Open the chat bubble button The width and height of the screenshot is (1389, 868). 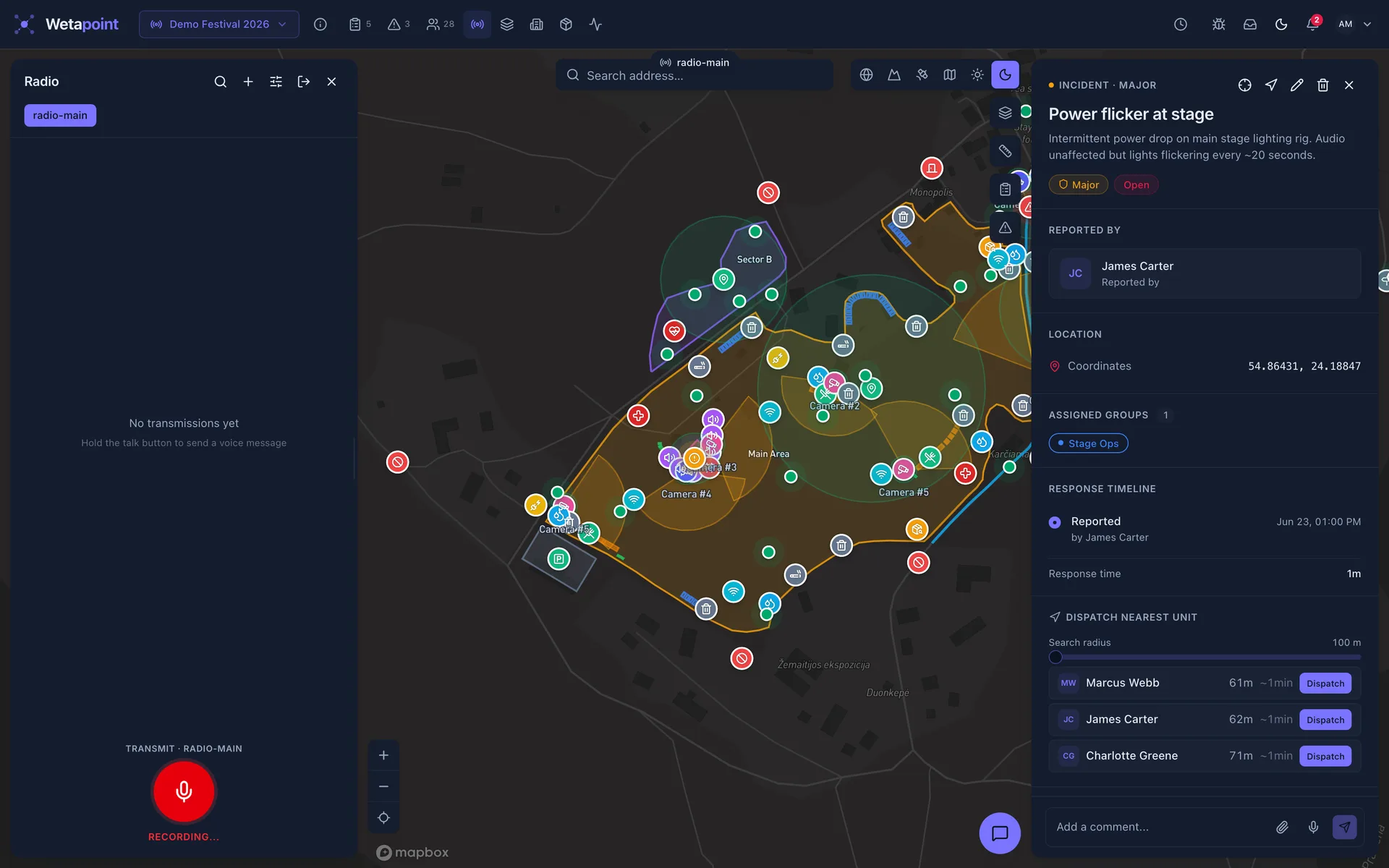(x=1000, y=833)
